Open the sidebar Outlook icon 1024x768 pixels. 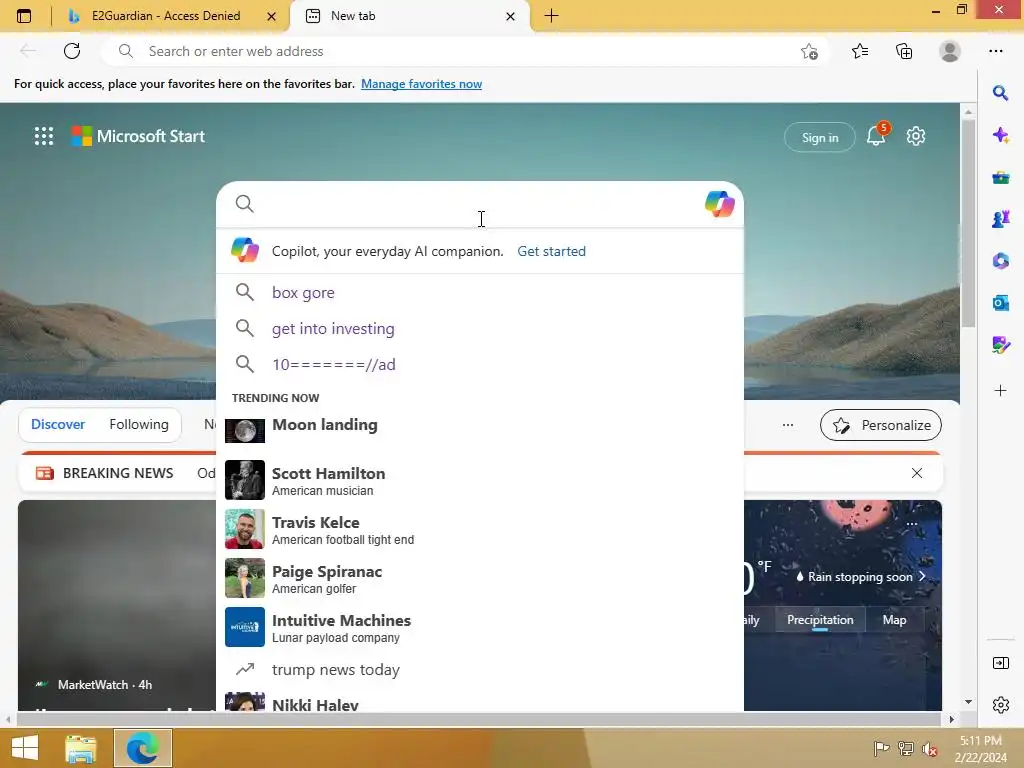[x=1000, y=303]
